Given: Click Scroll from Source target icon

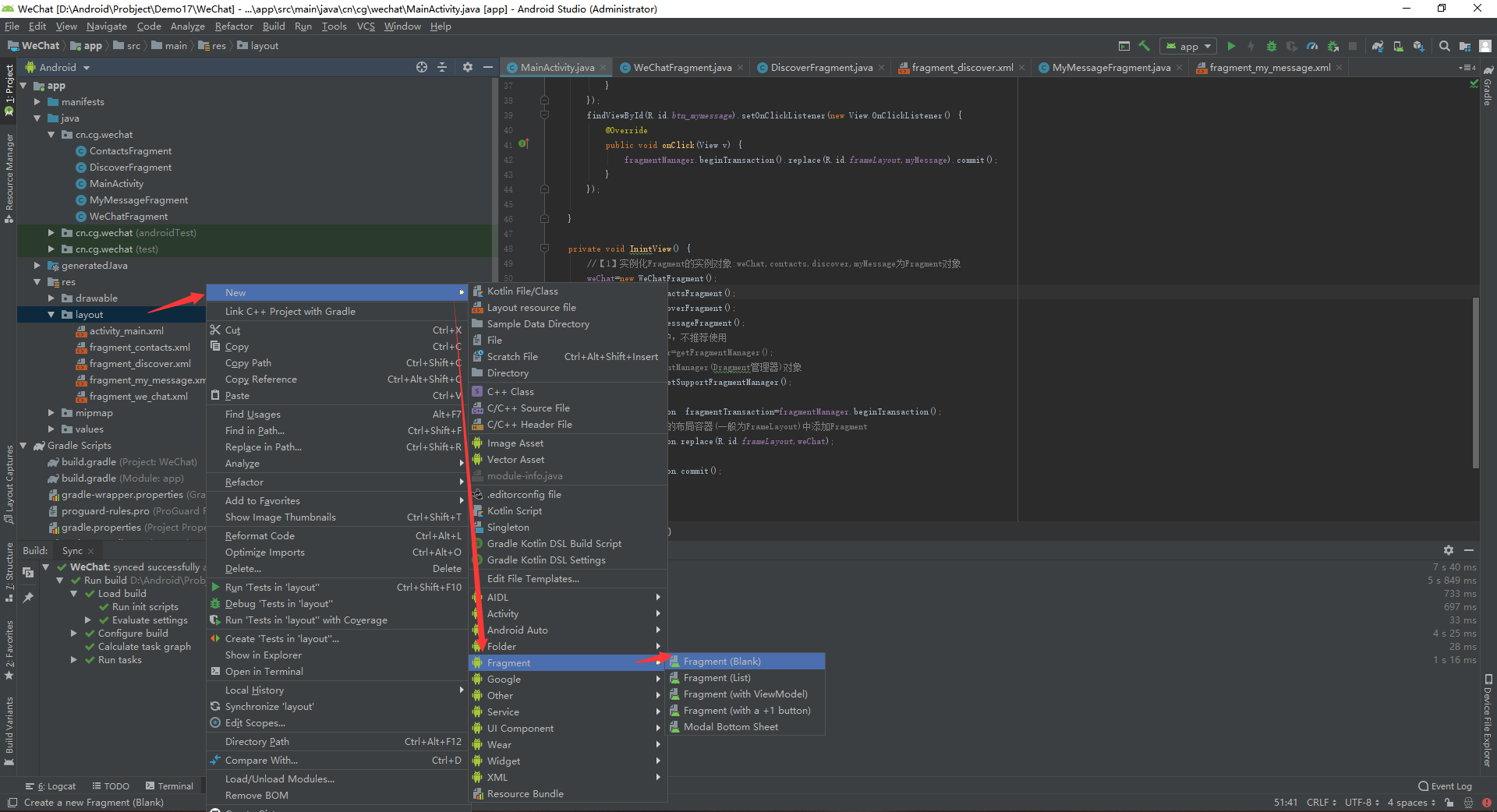Looking at the screenshot, I should pos(422,67).
